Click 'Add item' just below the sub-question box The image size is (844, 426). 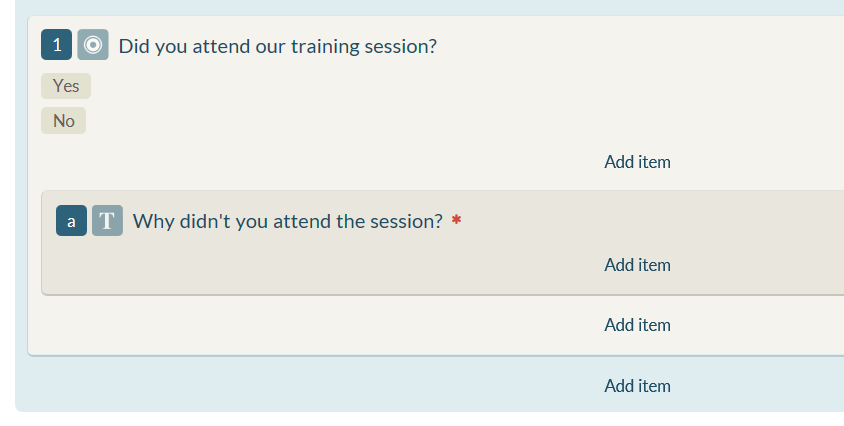tap(637, 325)
